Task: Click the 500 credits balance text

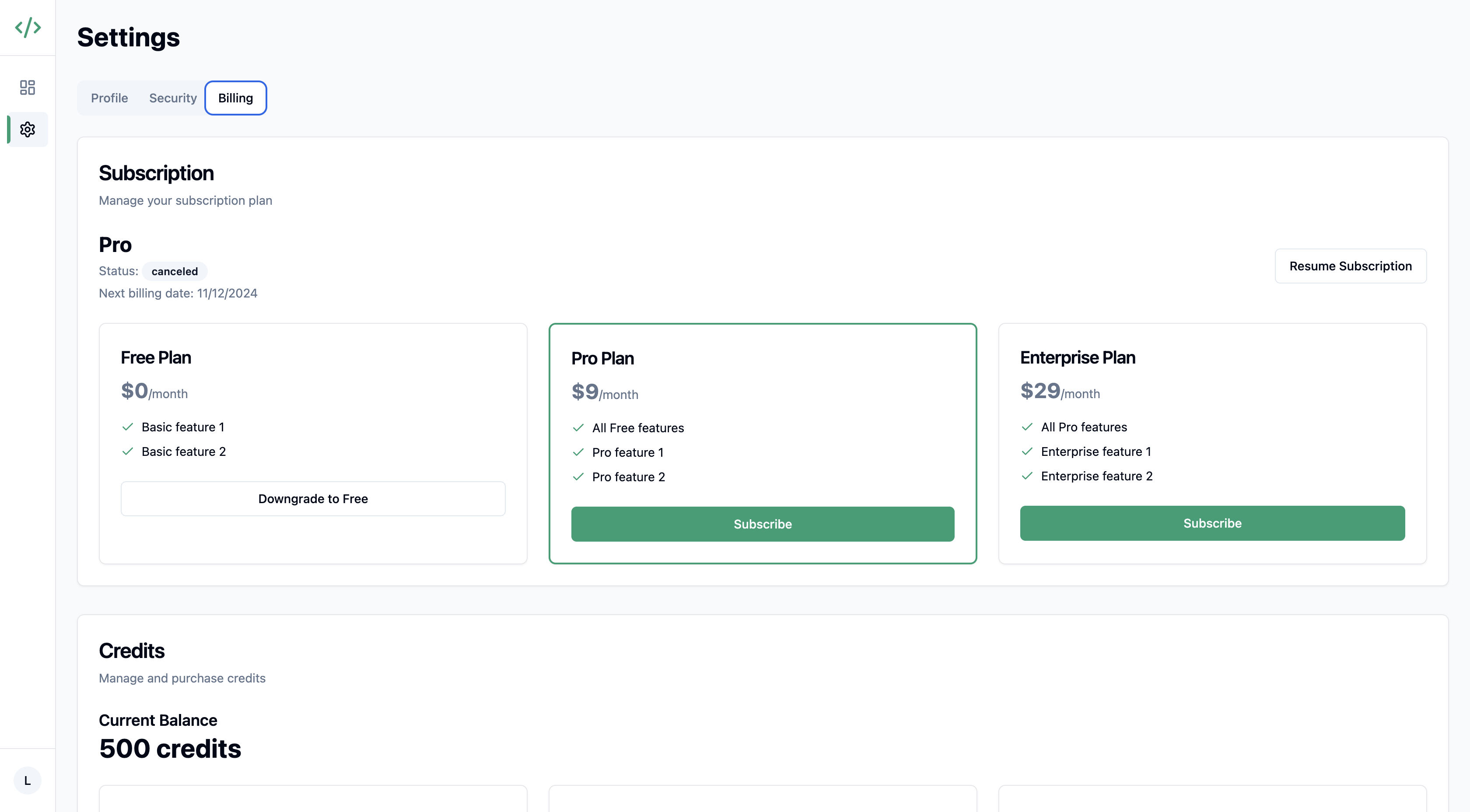Action: click(170, 749)
